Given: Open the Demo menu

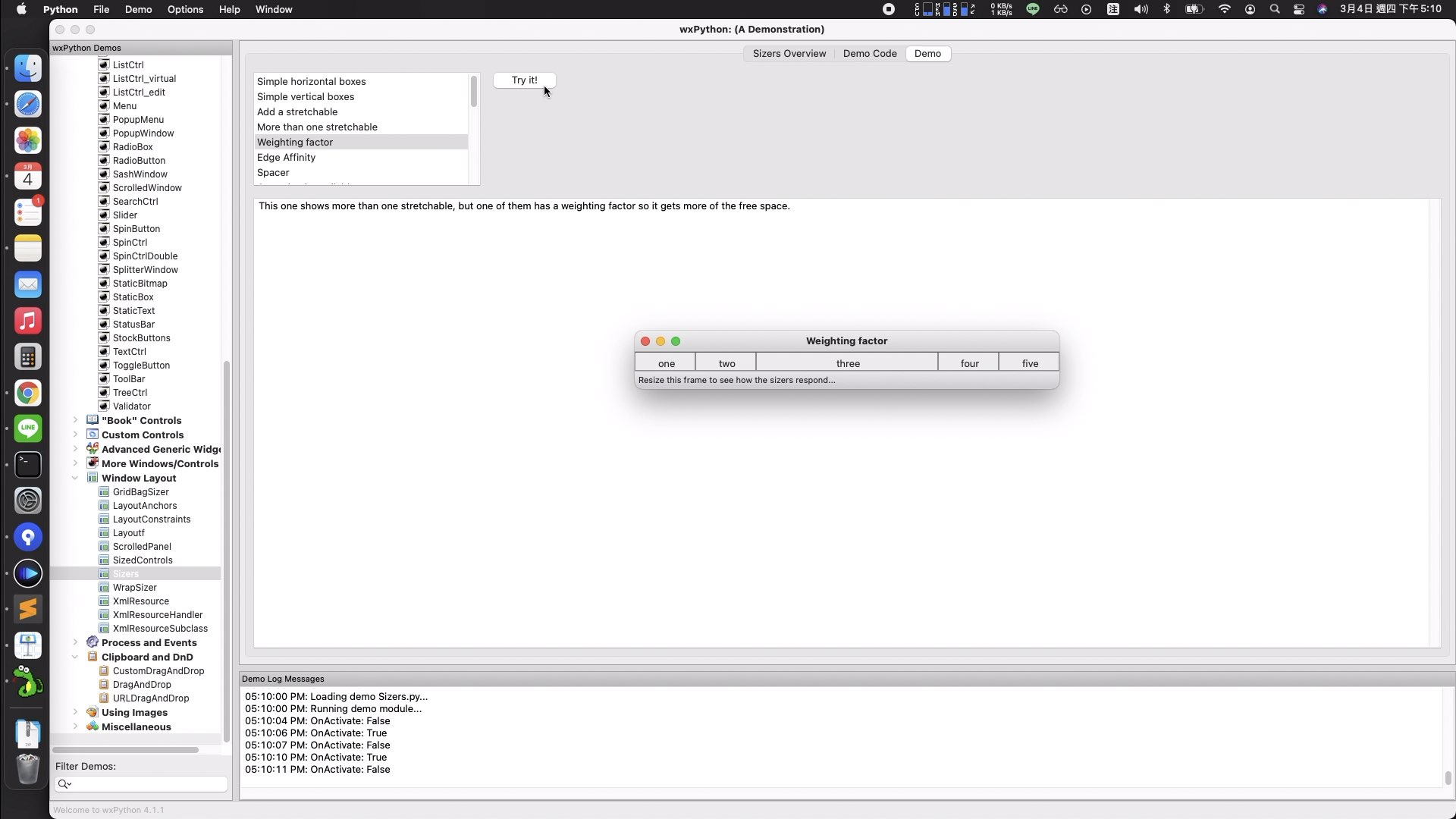Looking at the screenshot, I should pos(138,9).
